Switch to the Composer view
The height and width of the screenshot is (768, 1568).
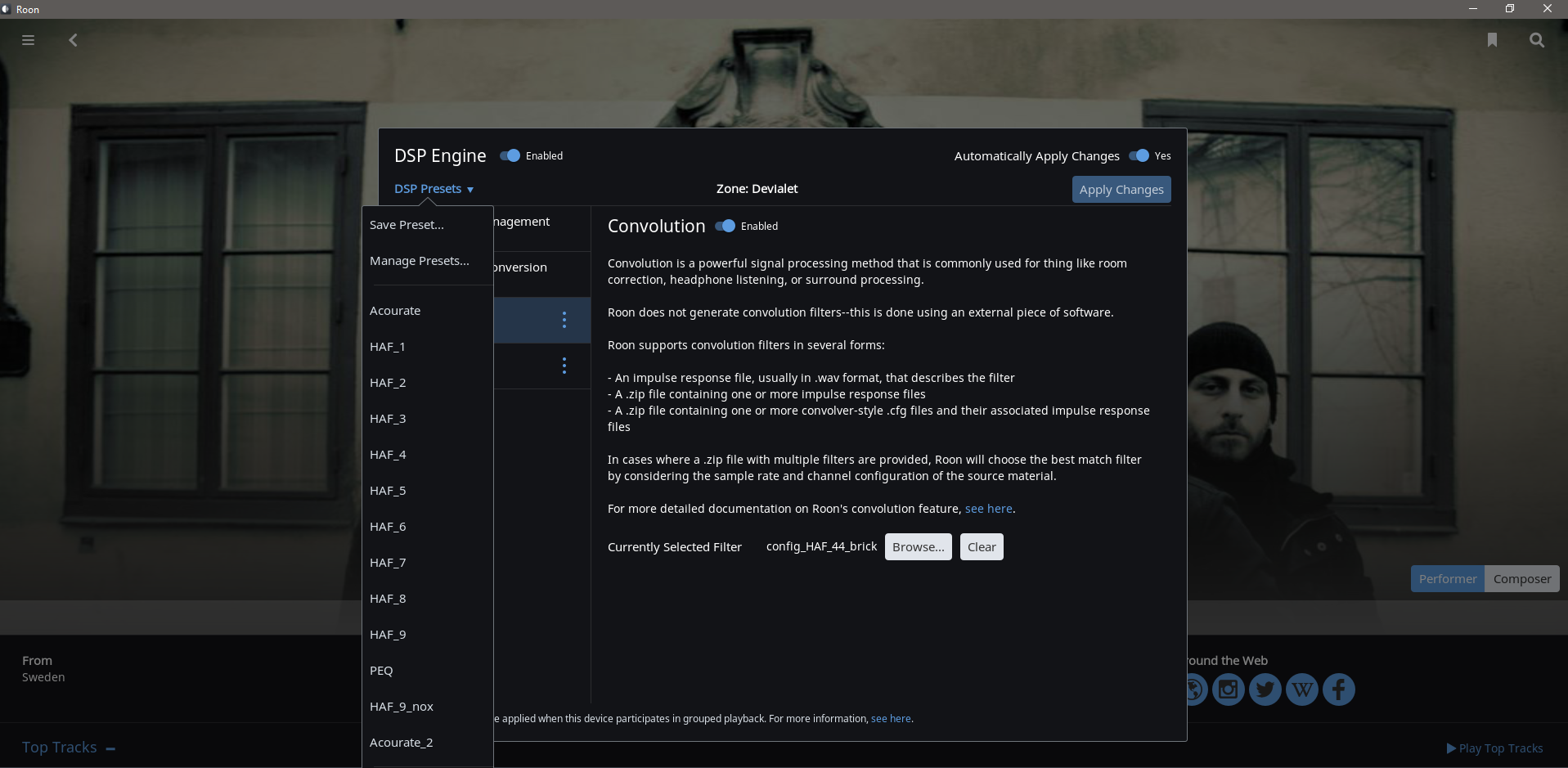pyautogui.click(x=1522, y=579)
